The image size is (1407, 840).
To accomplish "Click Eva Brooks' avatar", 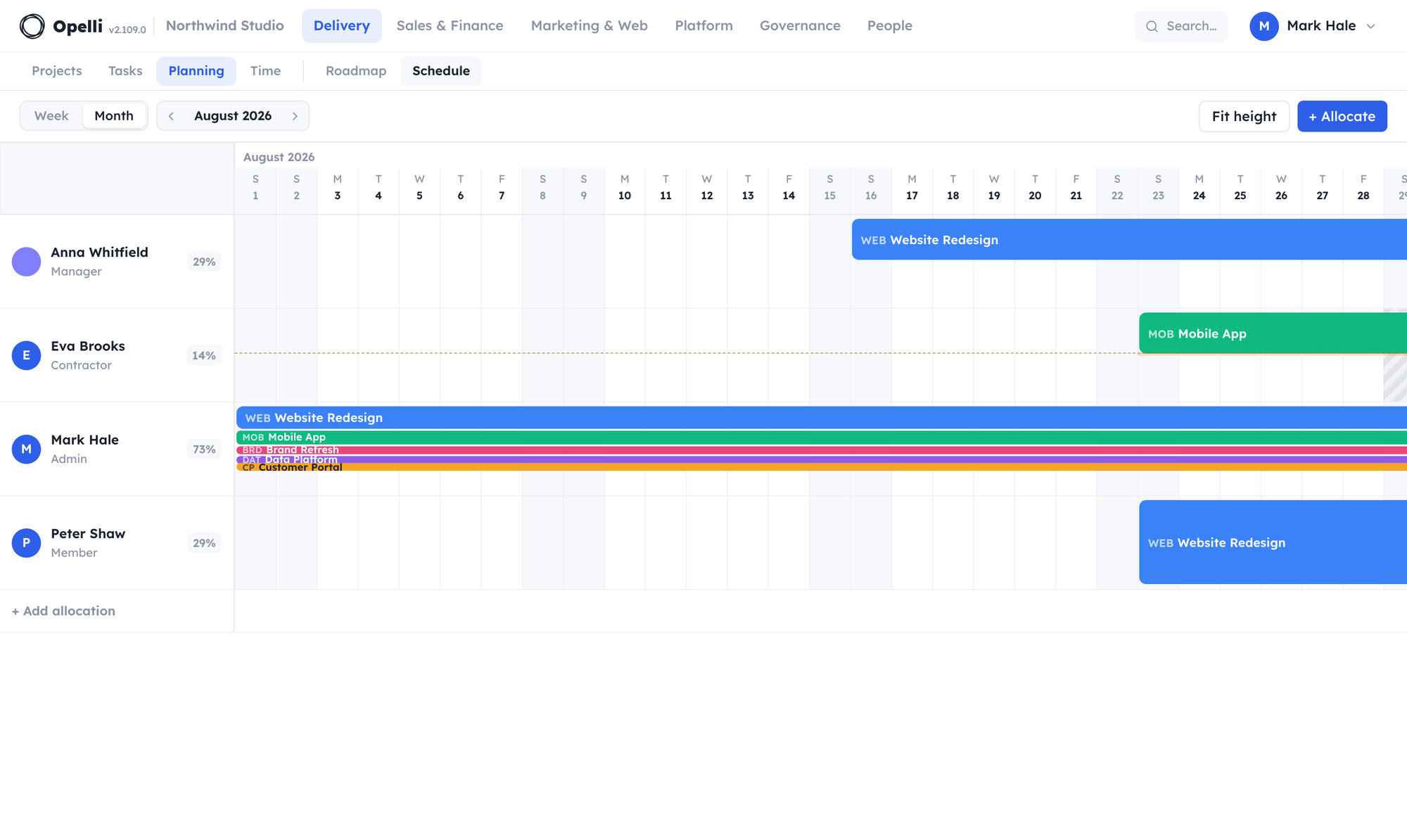I will coord(26,355).
